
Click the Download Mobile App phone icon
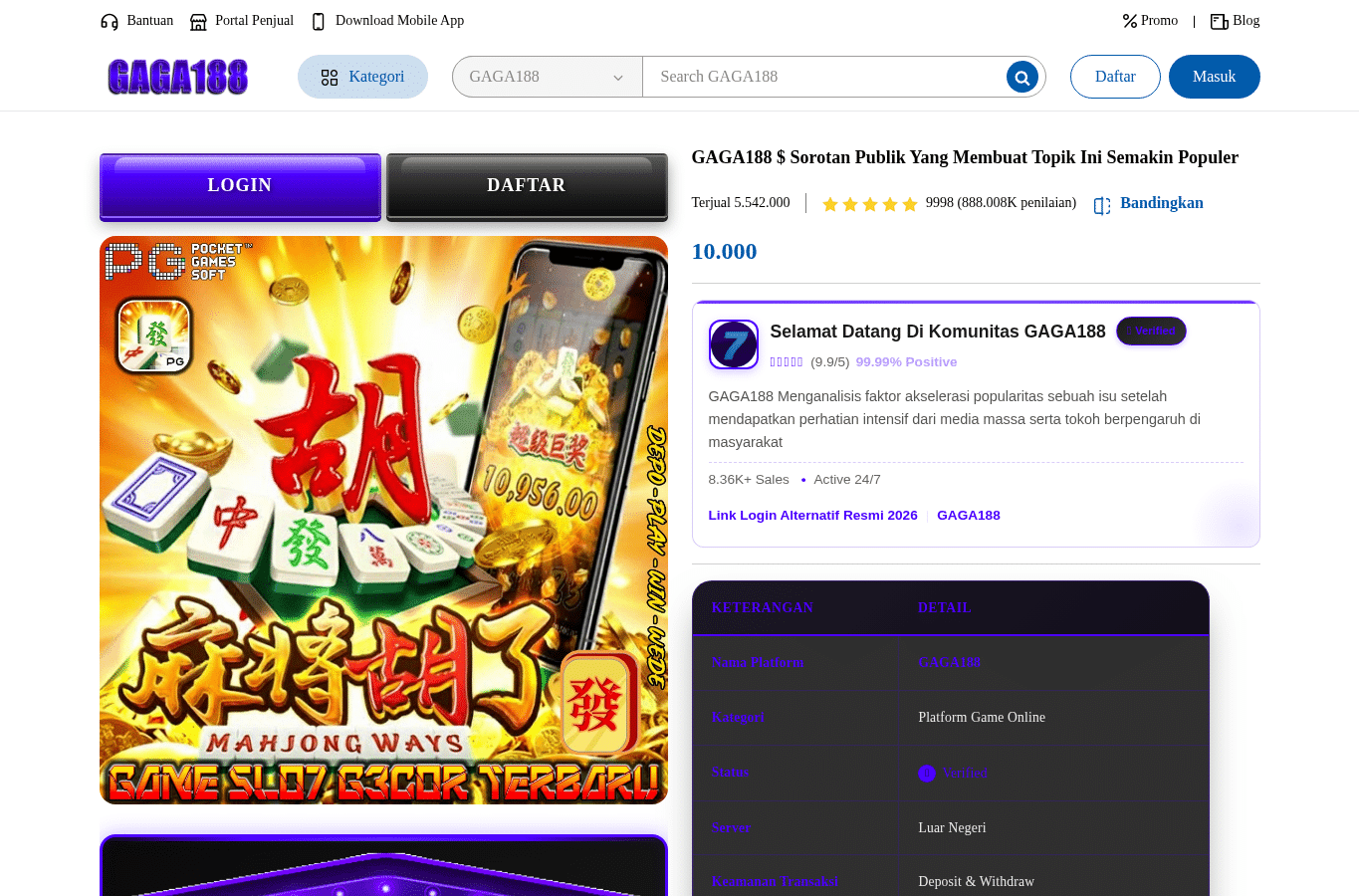coord(319,22)
